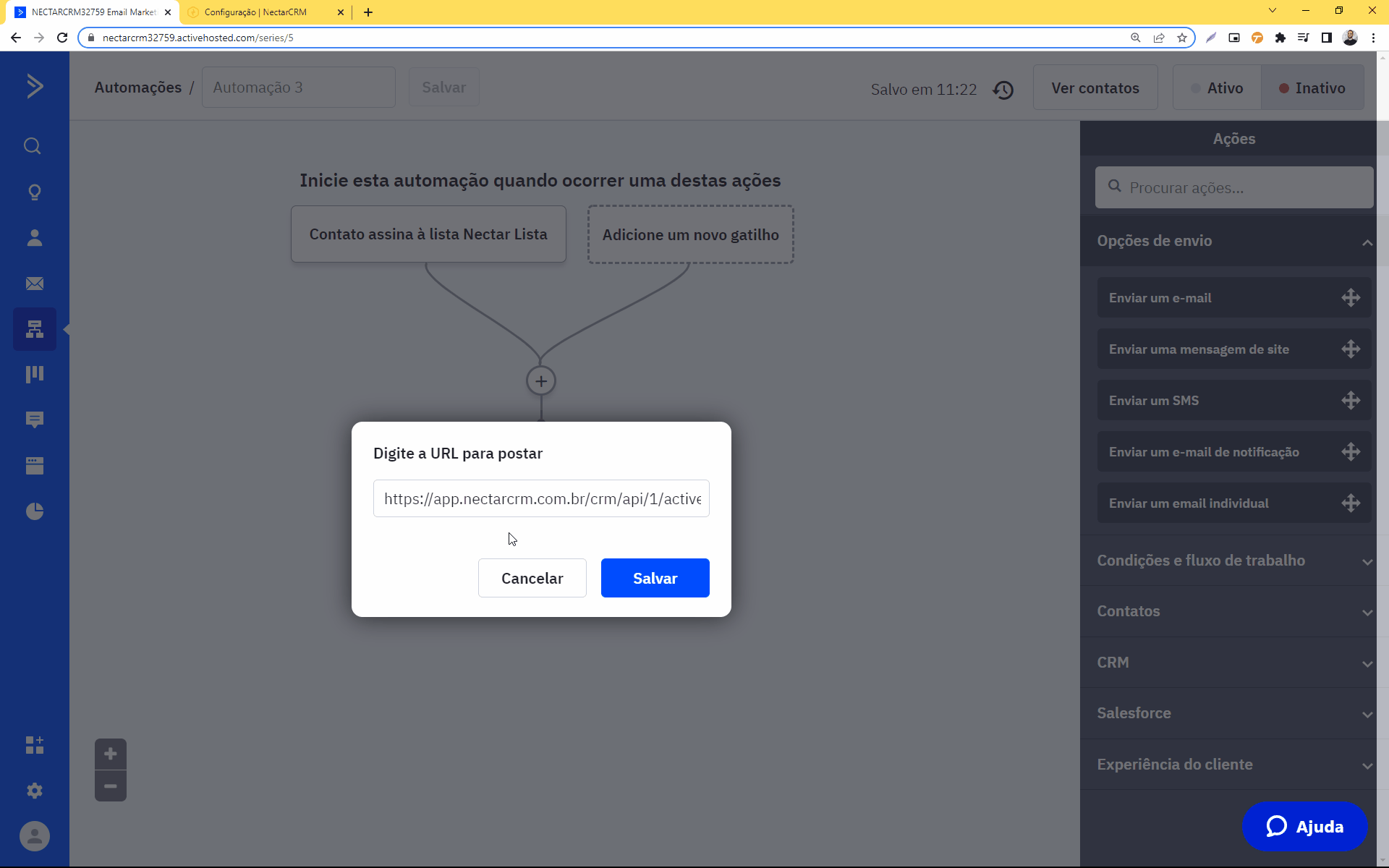Open Apps grid-plus icon in sidebar

pyautogui.click(x=35, y=745)
